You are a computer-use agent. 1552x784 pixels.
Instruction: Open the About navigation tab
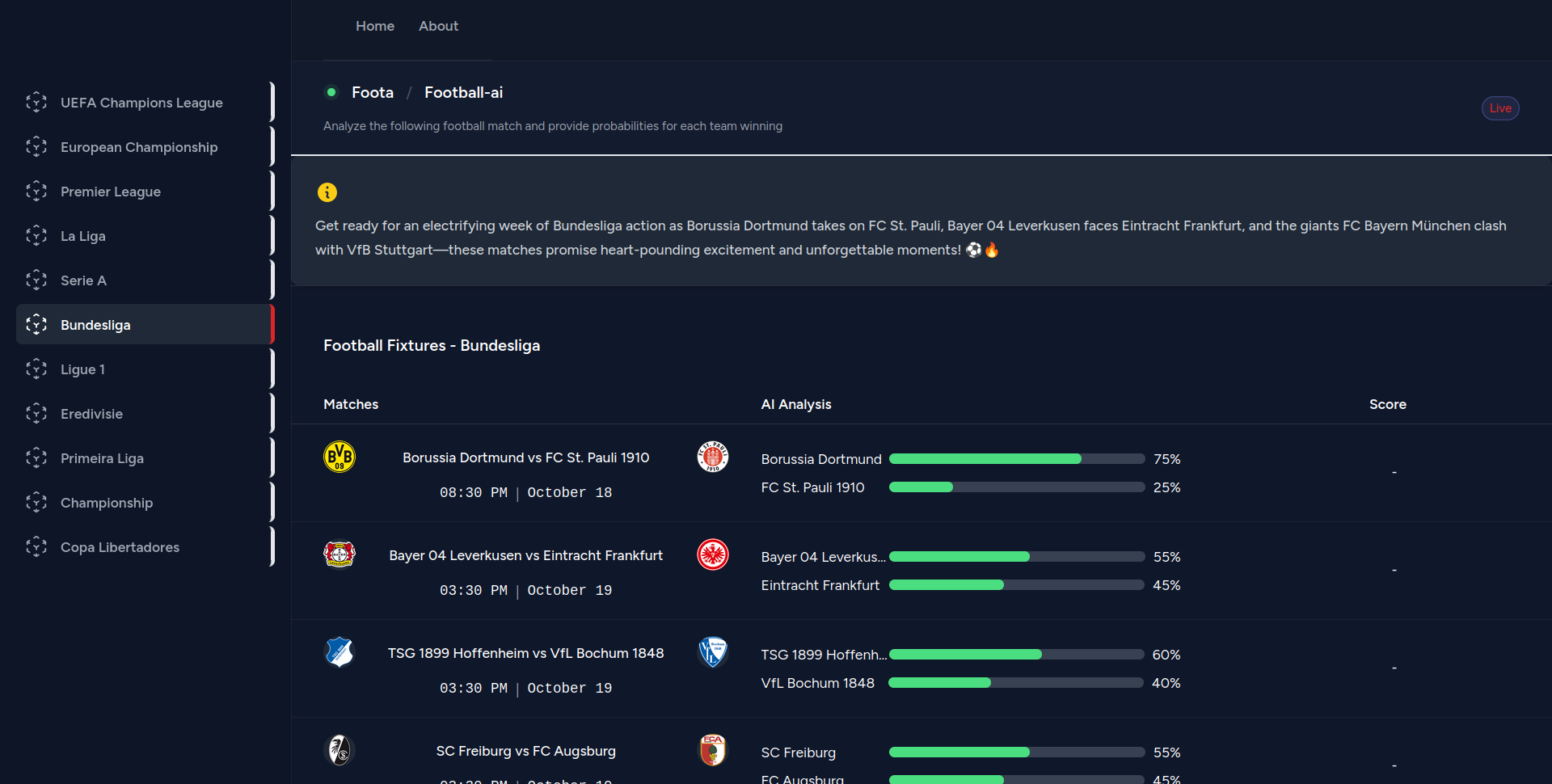438,26
